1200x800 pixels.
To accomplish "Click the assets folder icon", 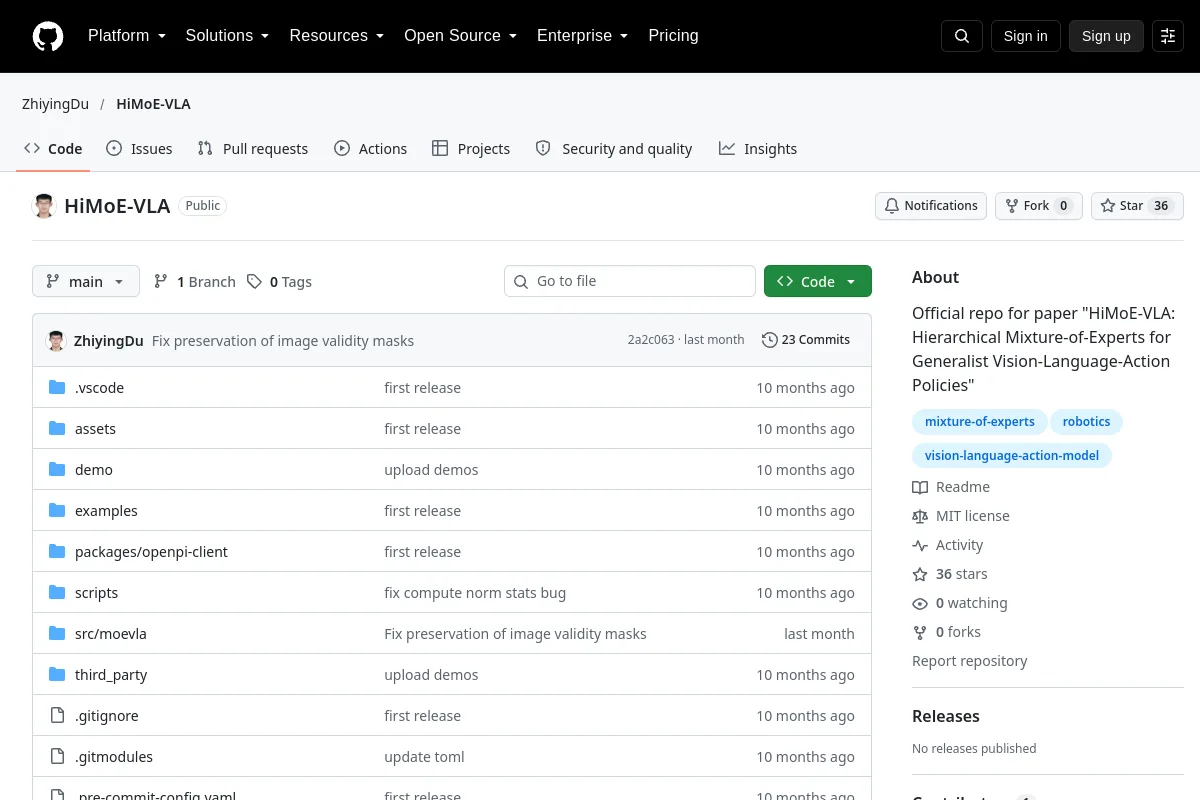I will point(57,429).
